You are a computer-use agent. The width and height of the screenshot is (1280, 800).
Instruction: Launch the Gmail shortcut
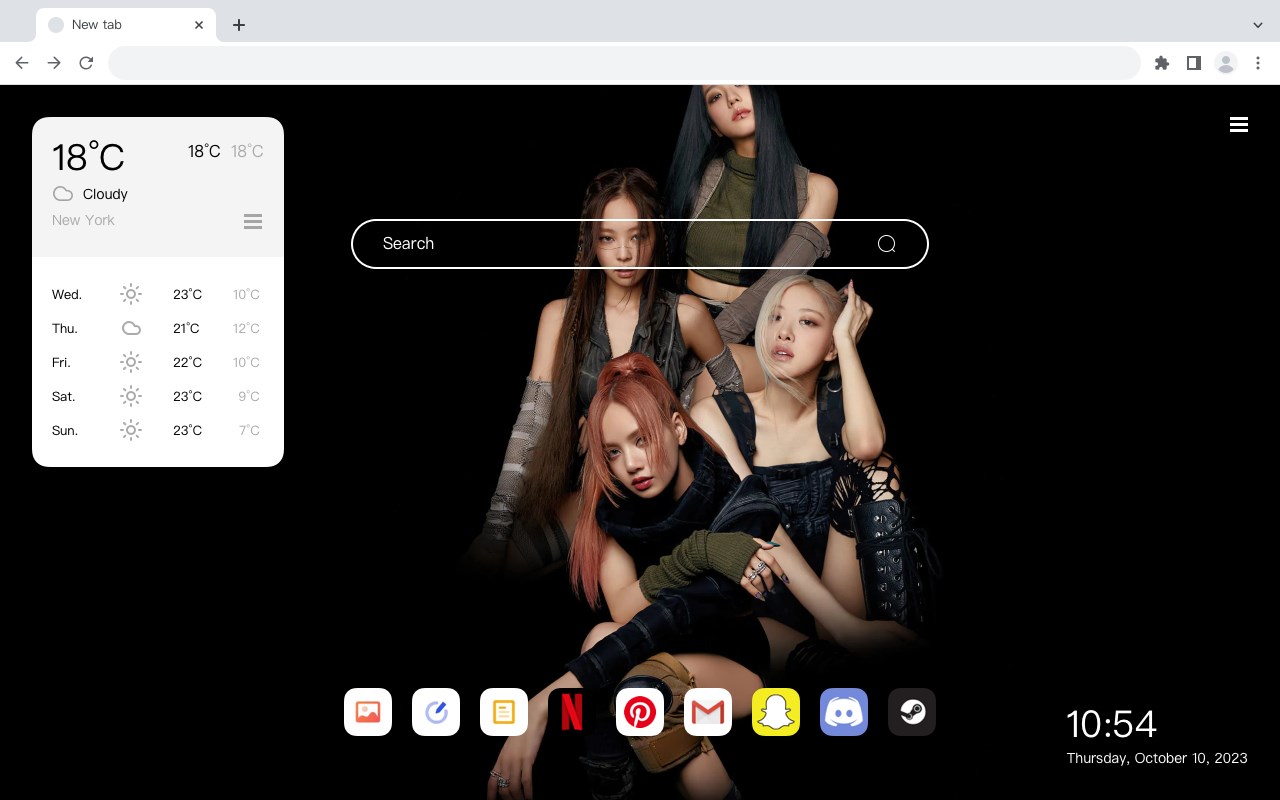(x=708, y=712)
